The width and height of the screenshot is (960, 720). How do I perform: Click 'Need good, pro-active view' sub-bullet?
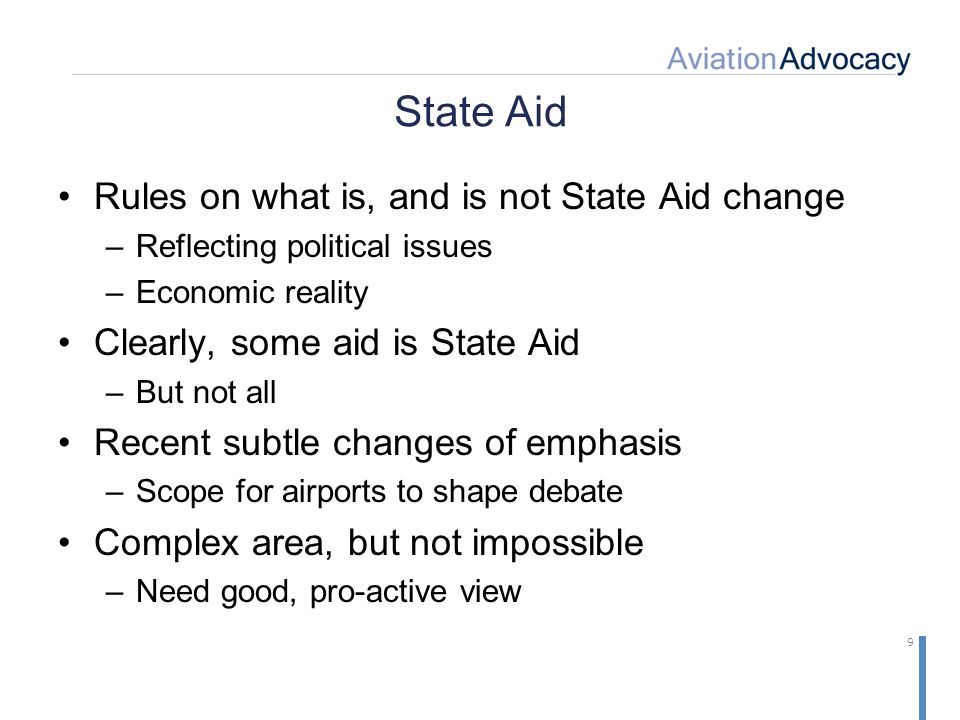click(328, 592)
